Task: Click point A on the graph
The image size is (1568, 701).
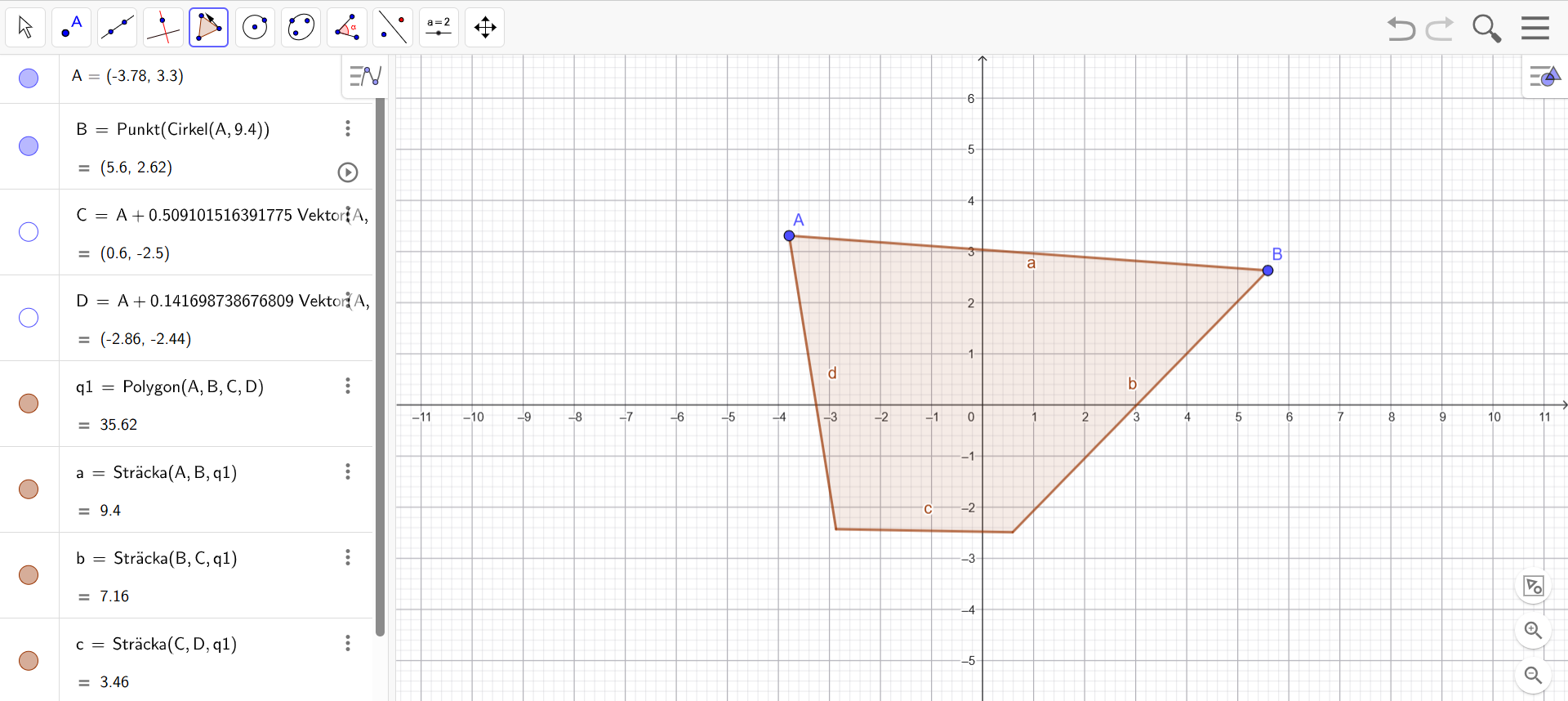Action: tap(789, 235)
